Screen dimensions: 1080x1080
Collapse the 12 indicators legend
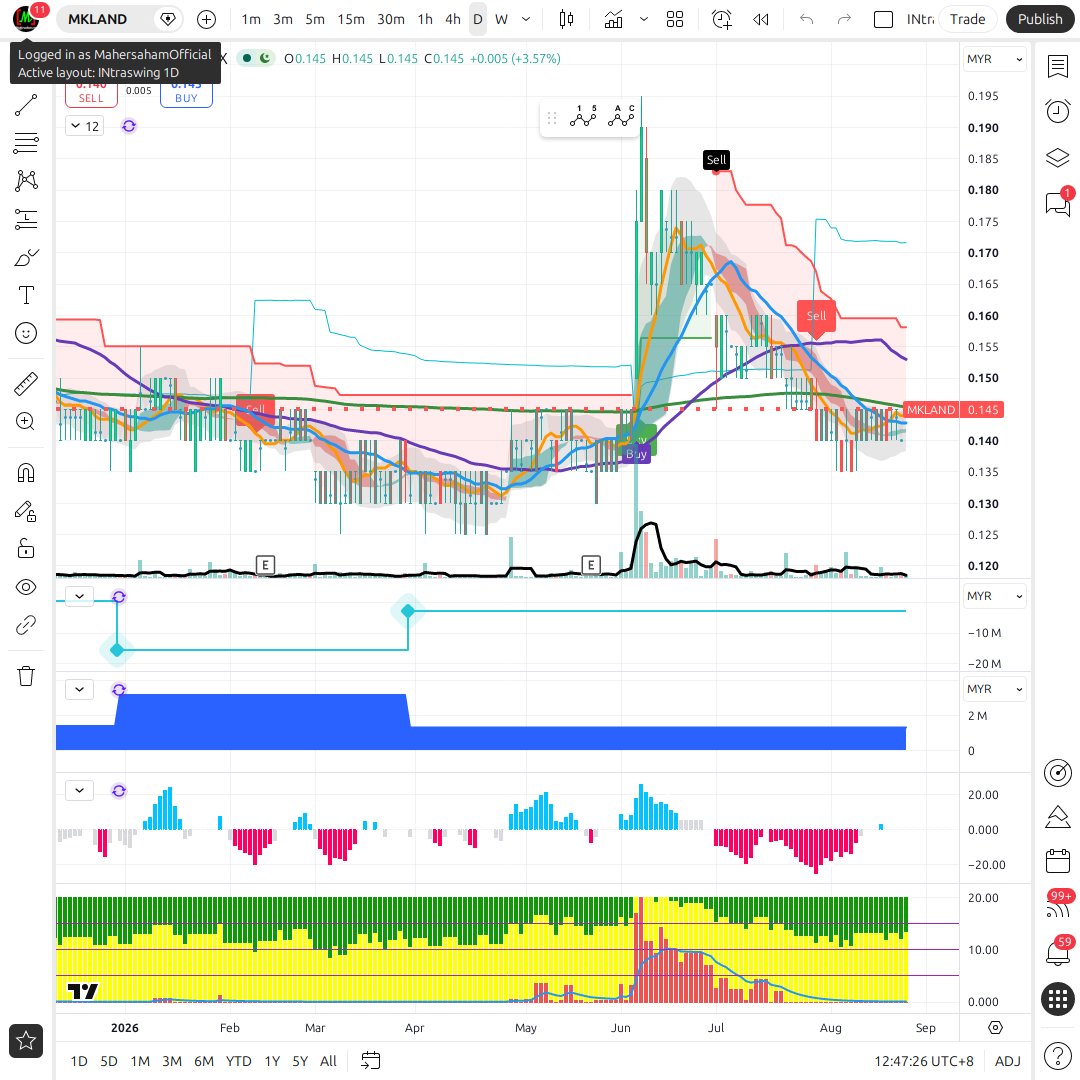[85, 126]
